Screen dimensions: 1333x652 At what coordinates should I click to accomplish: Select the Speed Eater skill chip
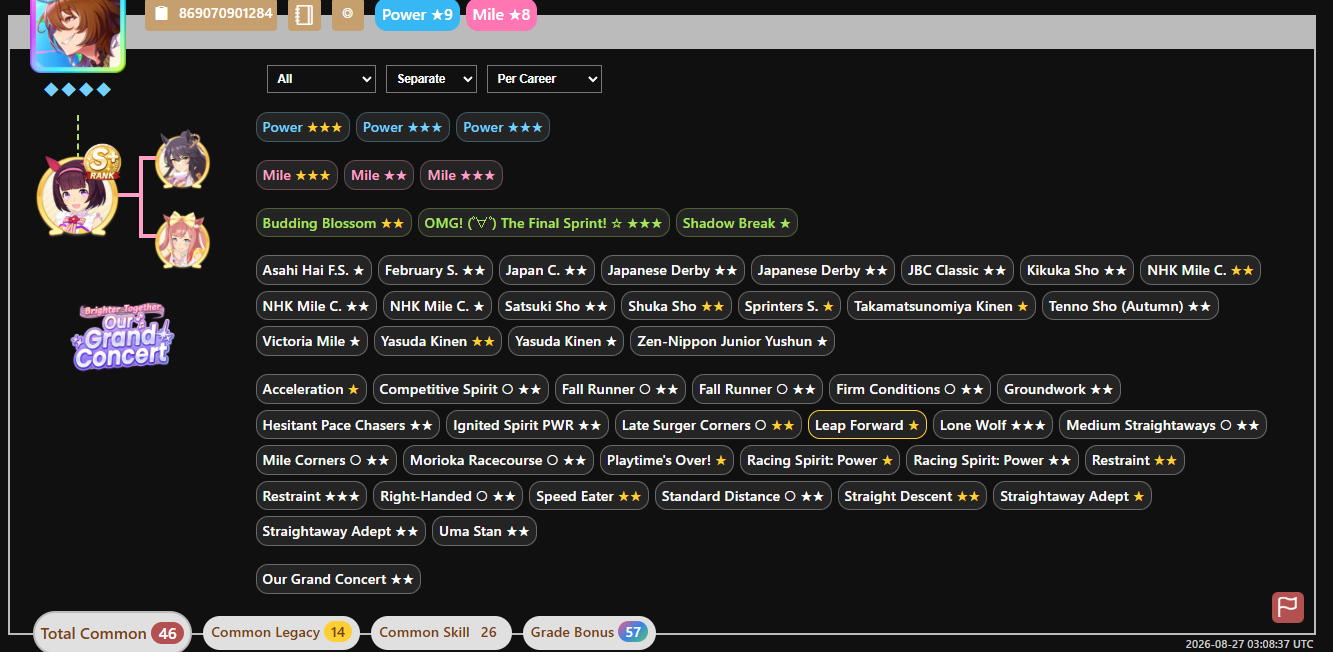click(589, 496)
